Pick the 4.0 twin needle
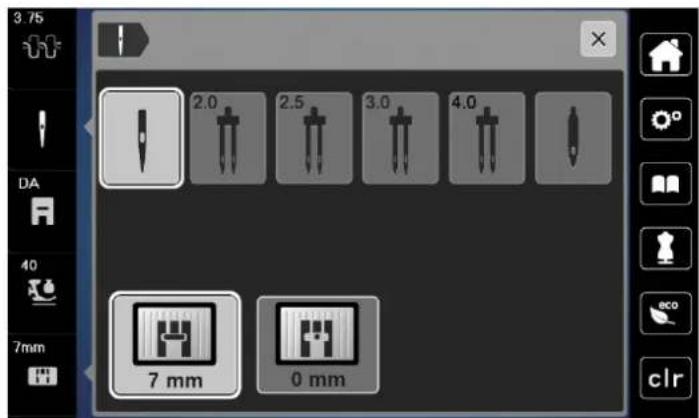 [486, 138]
